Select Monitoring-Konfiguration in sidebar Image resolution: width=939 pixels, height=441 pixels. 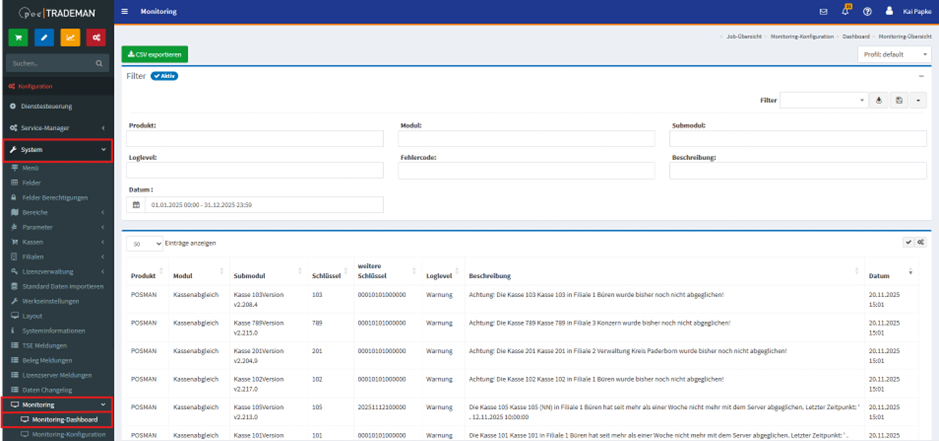pyautogui.click(x=68, y=434)
